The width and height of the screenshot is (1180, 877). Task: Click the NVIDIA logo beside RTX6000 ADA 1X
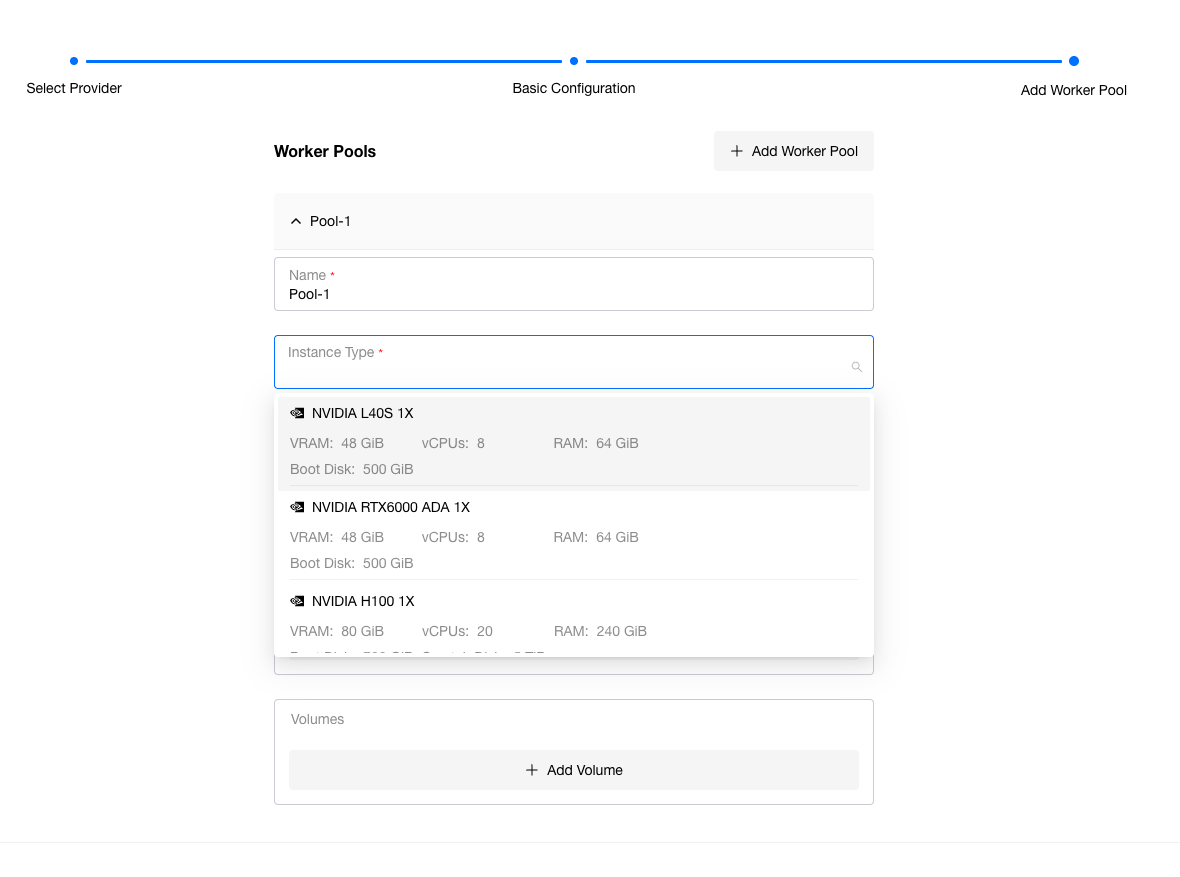[297, 507]
